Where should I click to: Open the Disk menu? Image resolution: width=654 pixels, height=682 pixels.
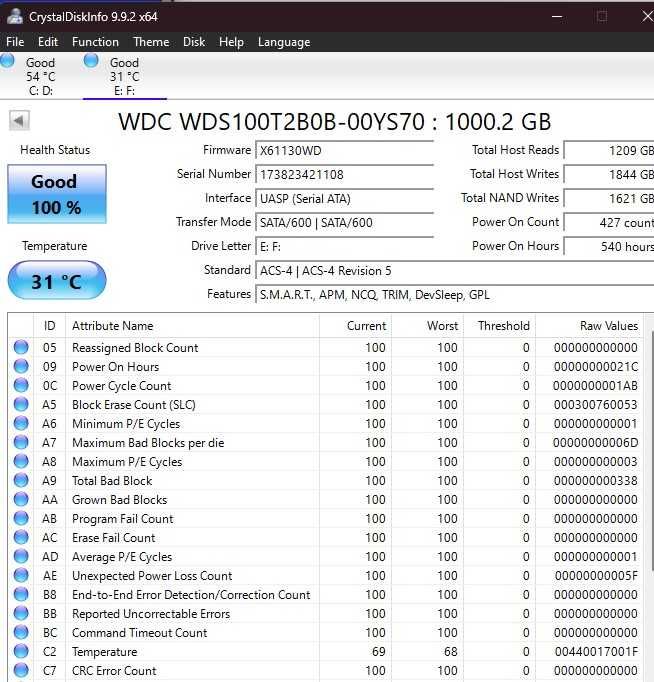pyautogui.click(x=194, y=42)
